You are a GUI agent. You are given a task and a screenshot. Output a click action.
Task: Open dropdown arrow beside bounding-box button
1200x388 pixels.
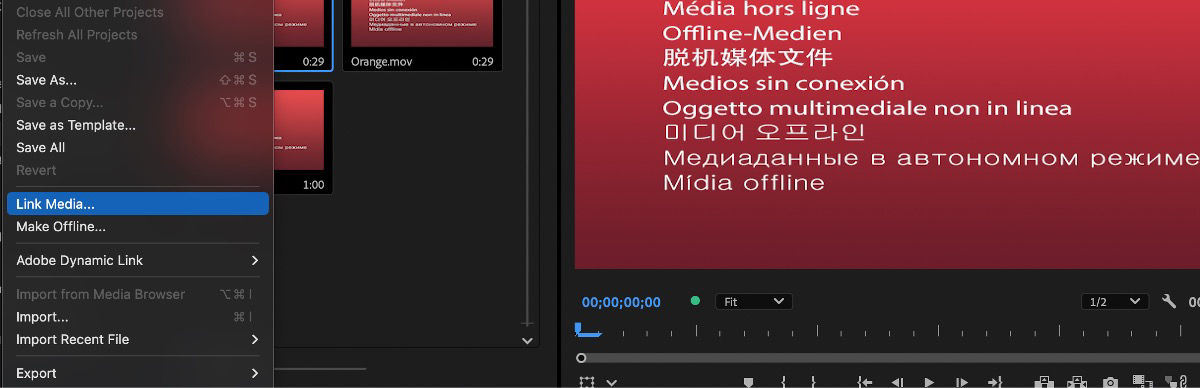(x=611, y=382)
